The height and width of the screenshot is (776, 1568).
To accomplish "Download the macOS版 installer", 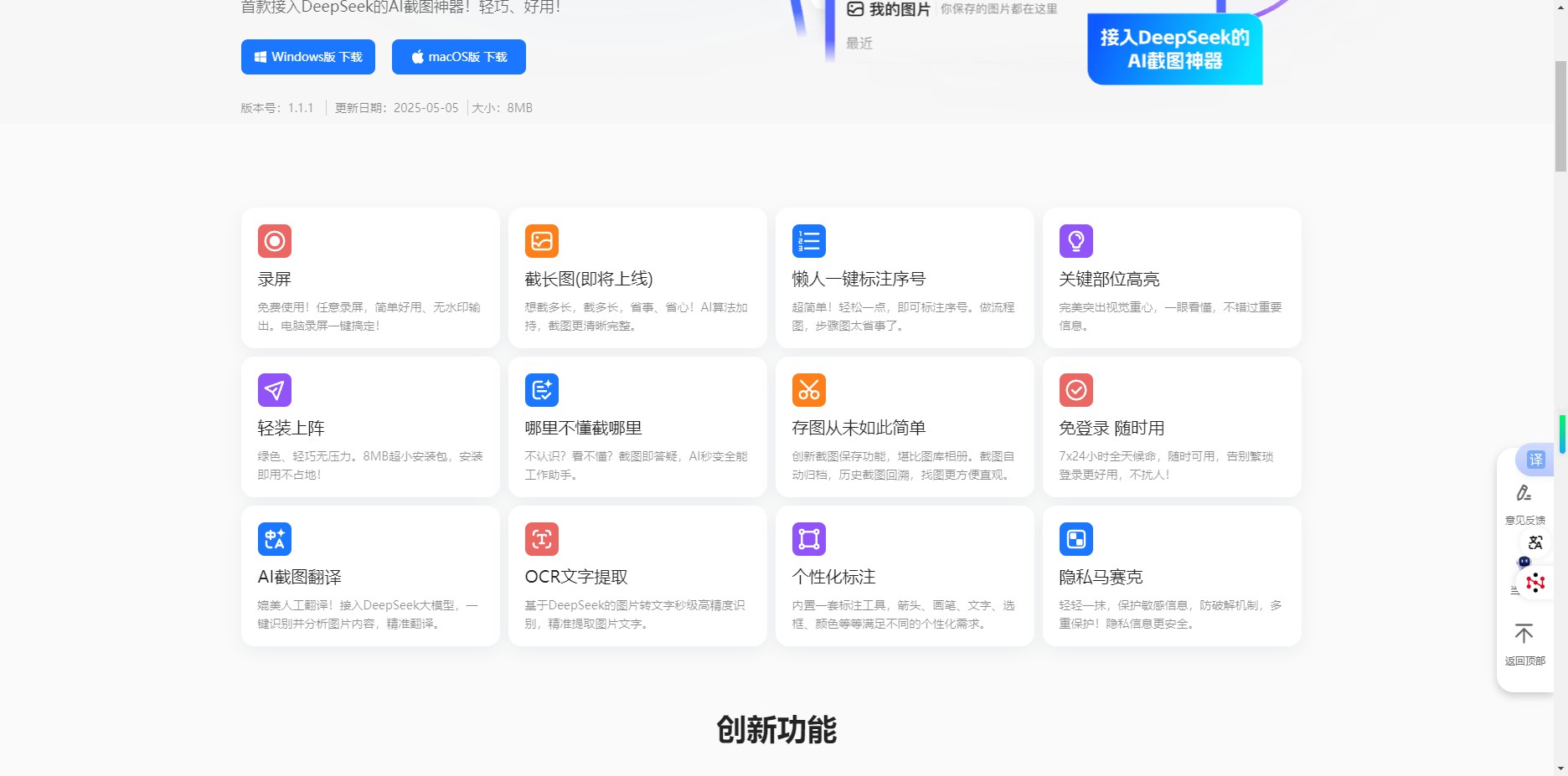I will 458,57.
